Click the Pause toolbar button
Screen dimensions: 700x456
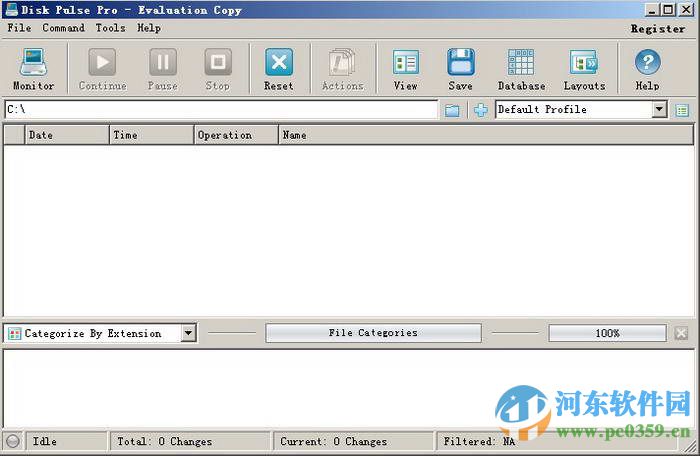point(162,69)
